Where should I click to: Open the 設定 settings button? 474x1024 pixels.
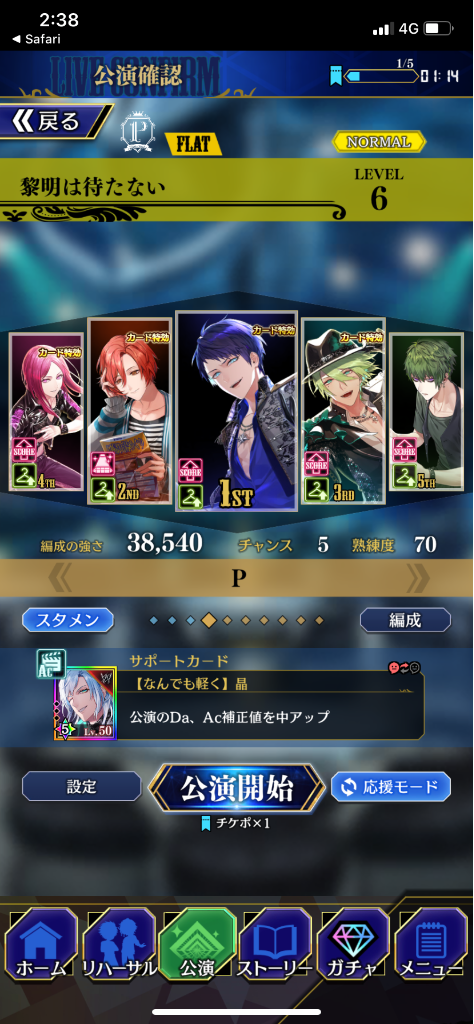coord(82,786)
